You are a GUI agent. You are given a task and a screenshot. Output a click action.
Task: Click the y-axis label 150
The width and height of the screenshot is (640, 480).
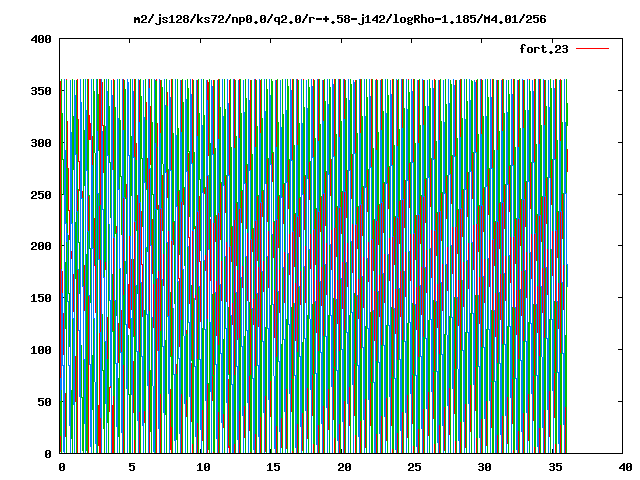(x=41, y=298)
